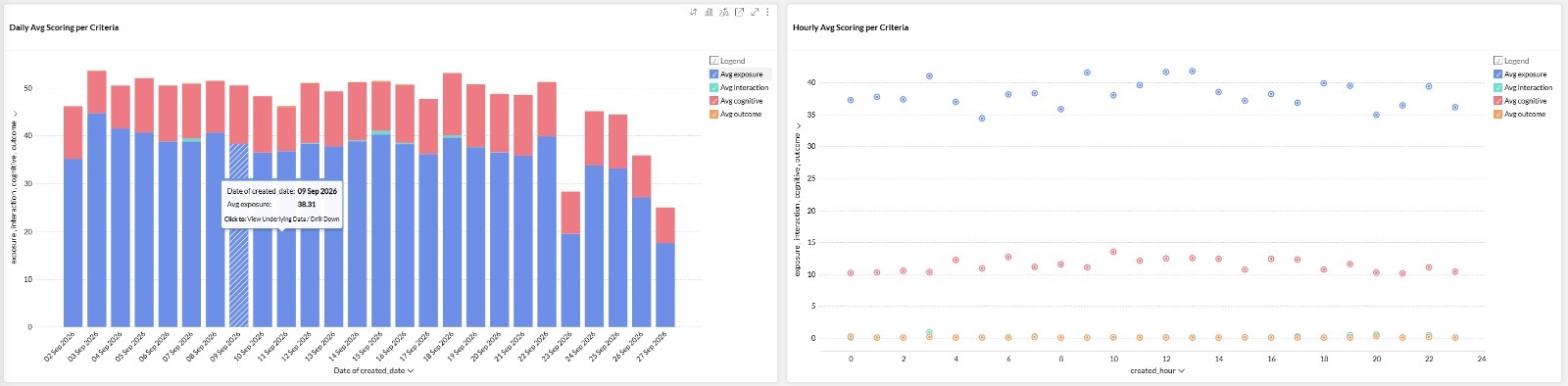Click the 26 Sep 2026 red cognitive segment

[642, 176]
